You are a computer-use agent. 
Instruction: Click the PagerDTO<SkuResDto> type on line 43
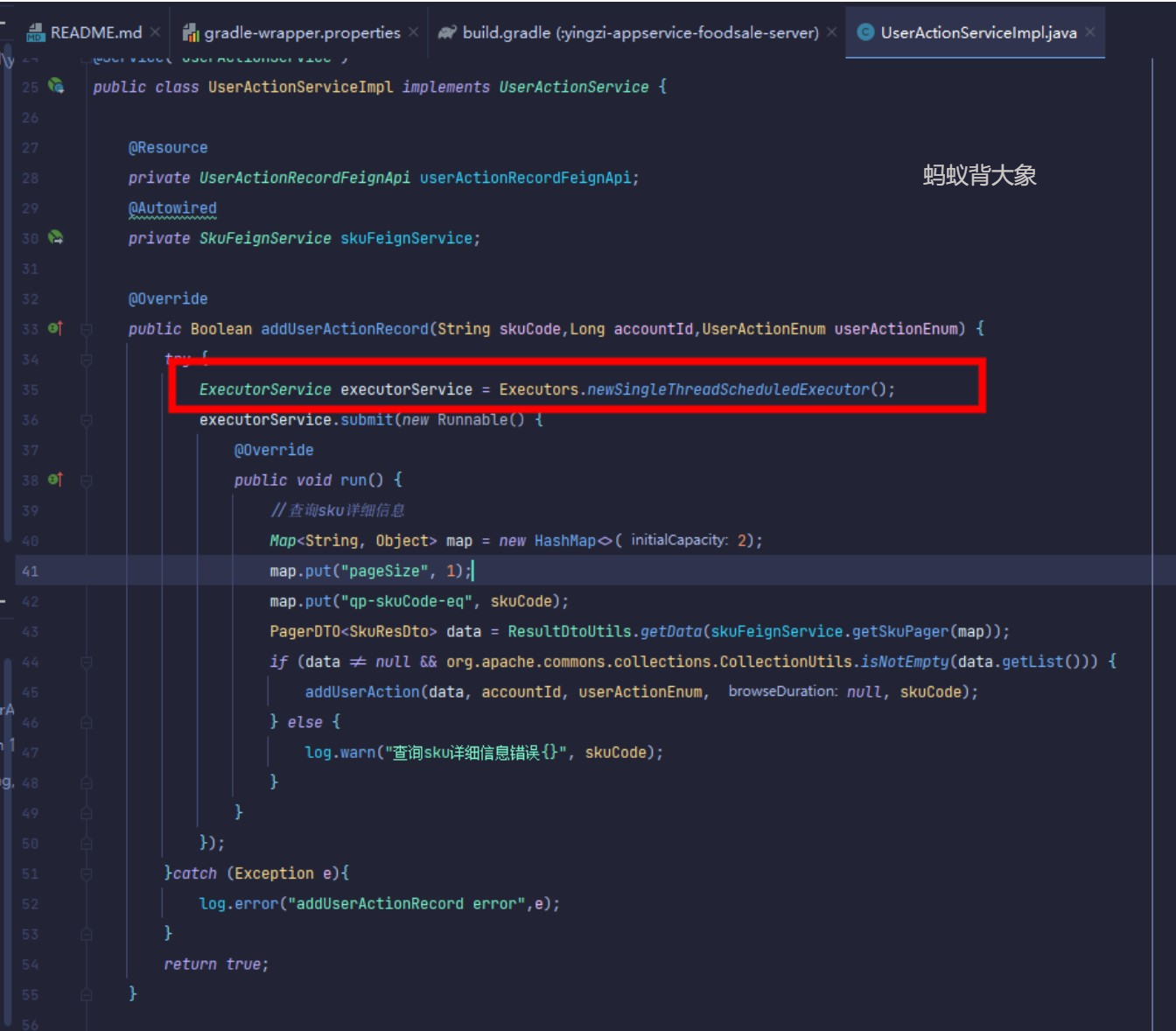point(353,632)
